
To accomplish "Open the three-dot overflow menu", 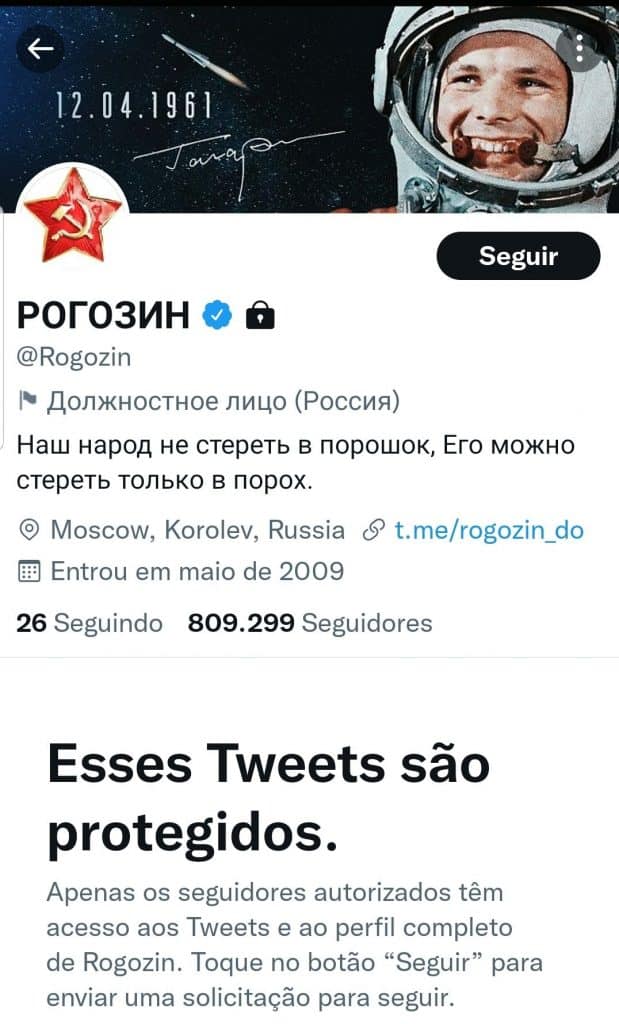I will click(579, 48).
